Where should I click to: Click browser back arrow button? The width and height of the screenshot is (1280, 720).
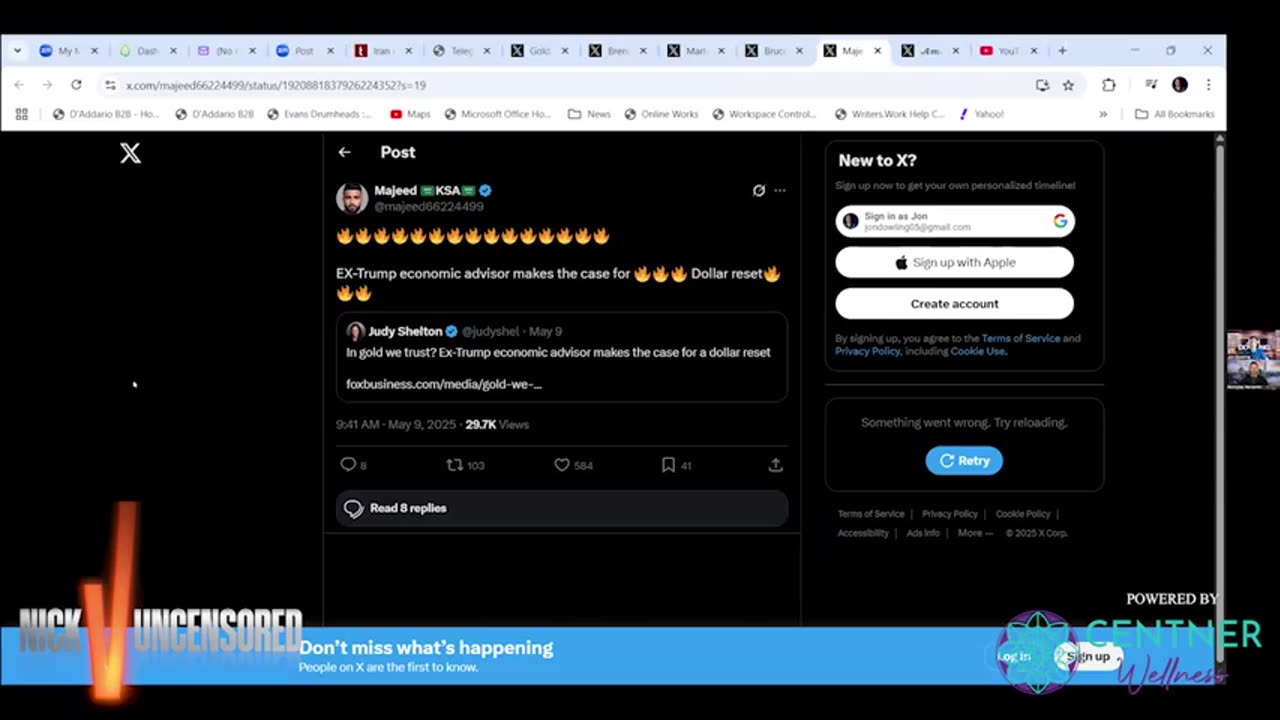coord(19,85)
